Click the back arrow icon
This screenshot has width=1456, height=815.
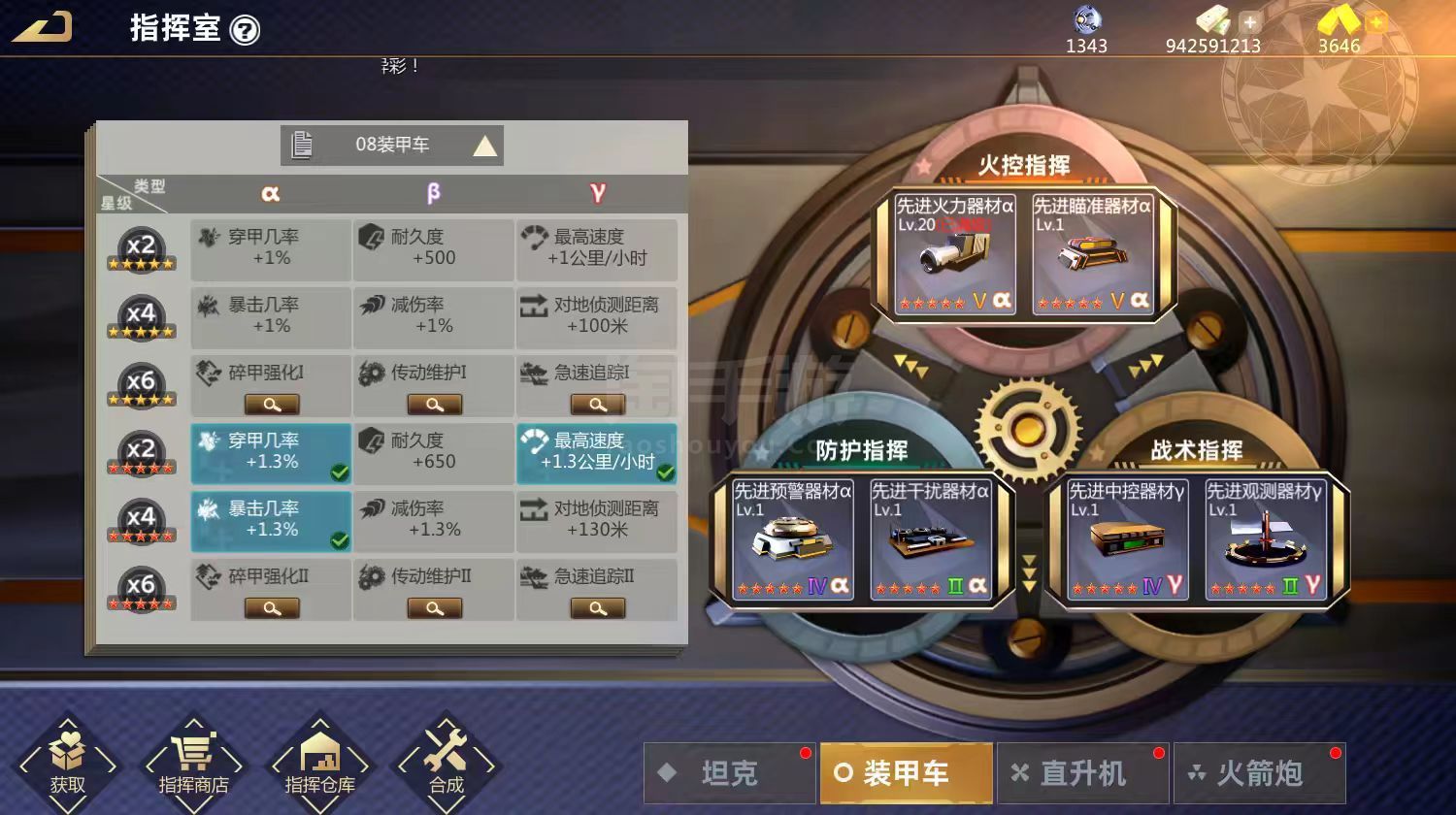click(x=42, y=26)
